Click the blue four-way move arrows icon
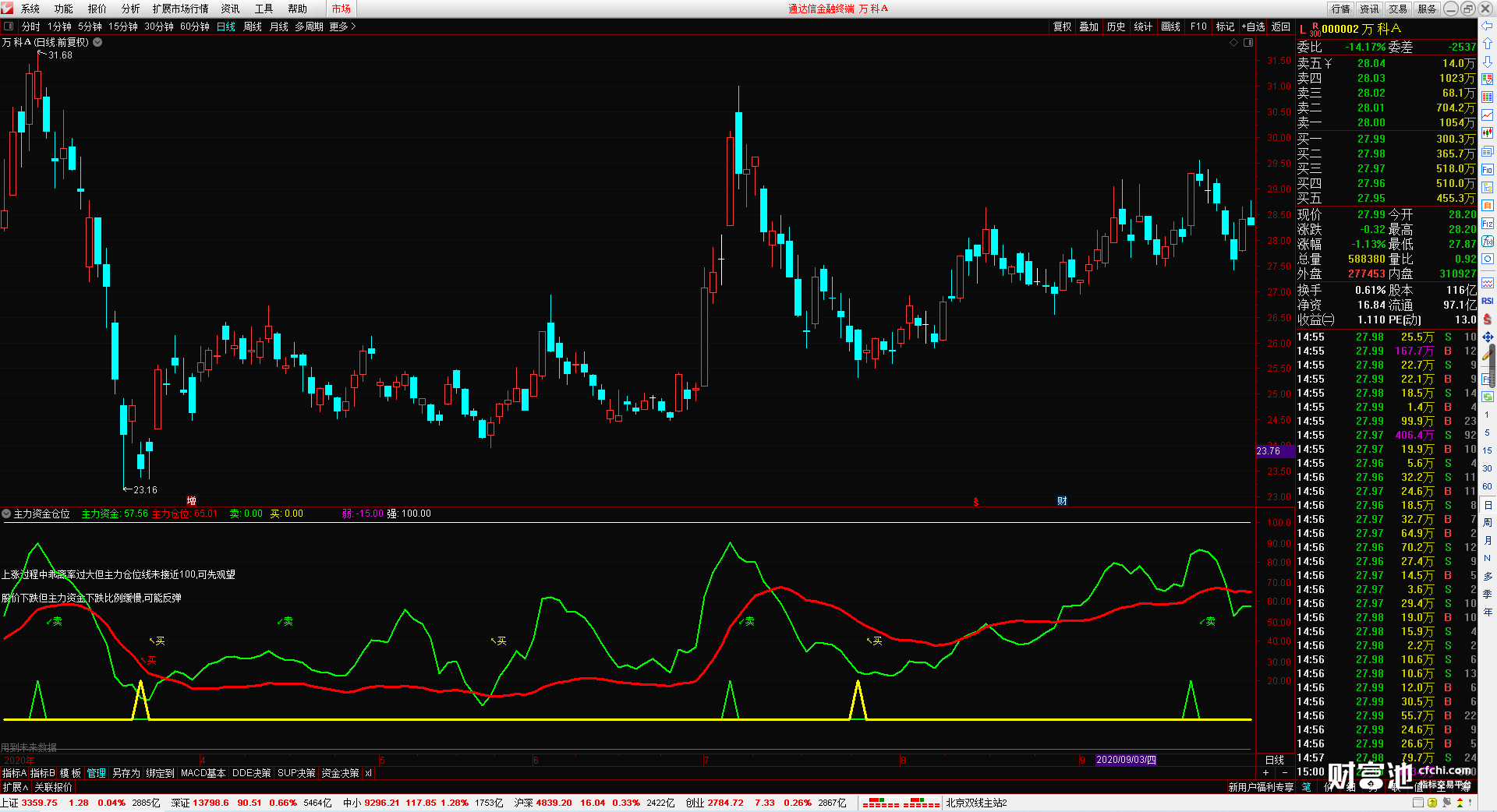 (1488, 337)
